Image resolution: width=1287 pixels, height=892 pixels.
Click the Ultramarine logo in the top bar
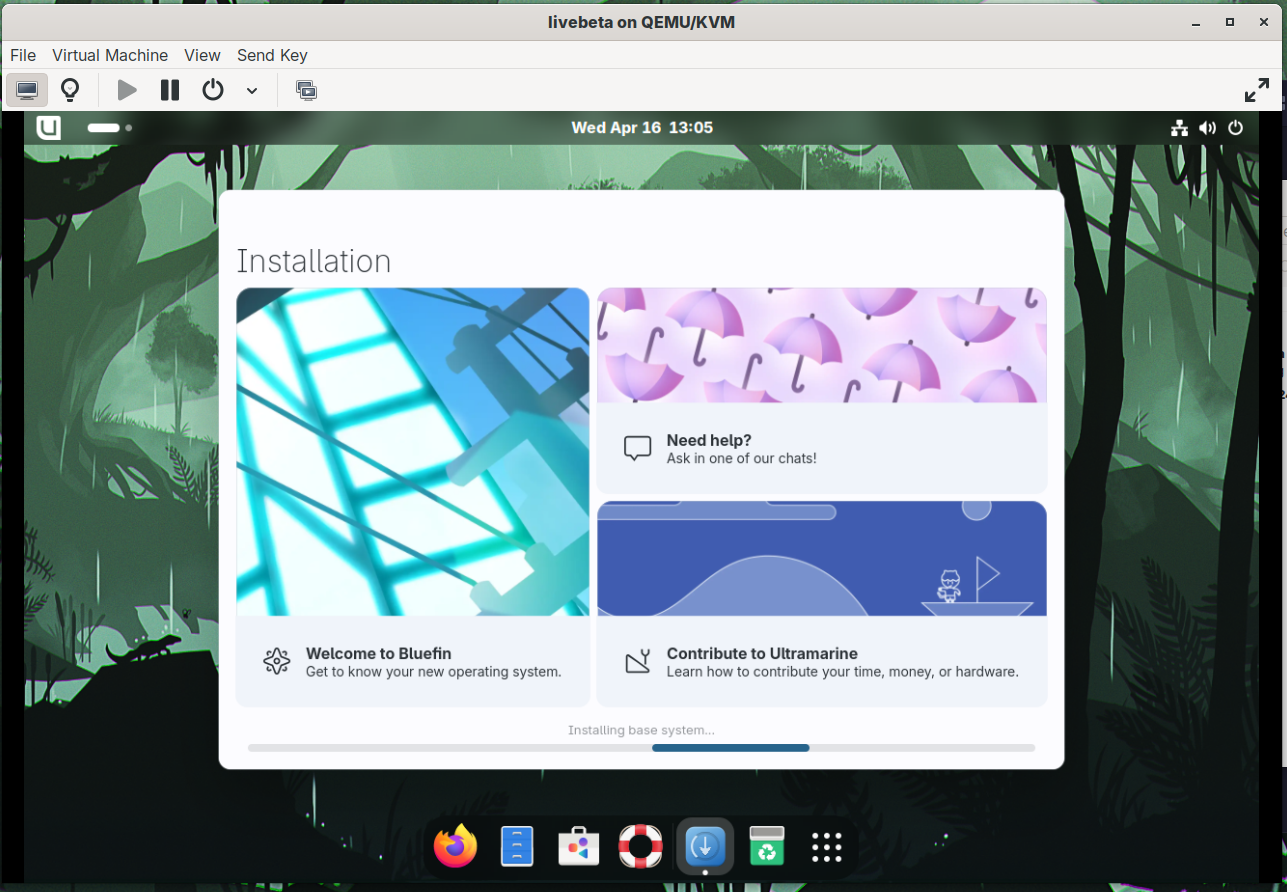tap(49, 127)
